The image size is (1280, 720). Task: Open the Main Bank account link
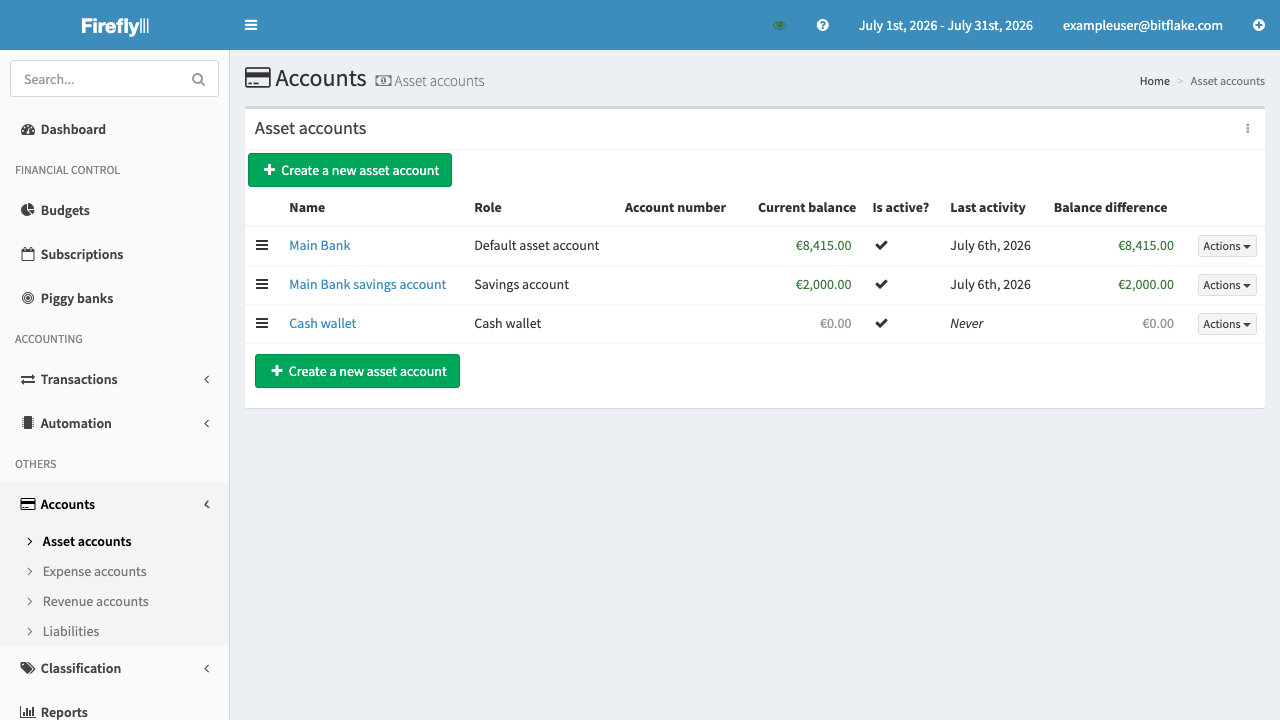(320, 245)
